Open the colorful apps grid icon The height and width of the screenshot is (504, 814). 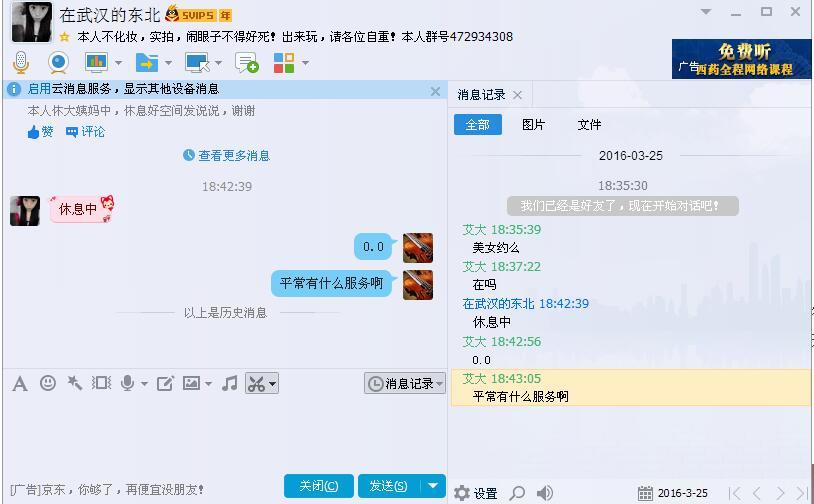click(x=284, y=63)
